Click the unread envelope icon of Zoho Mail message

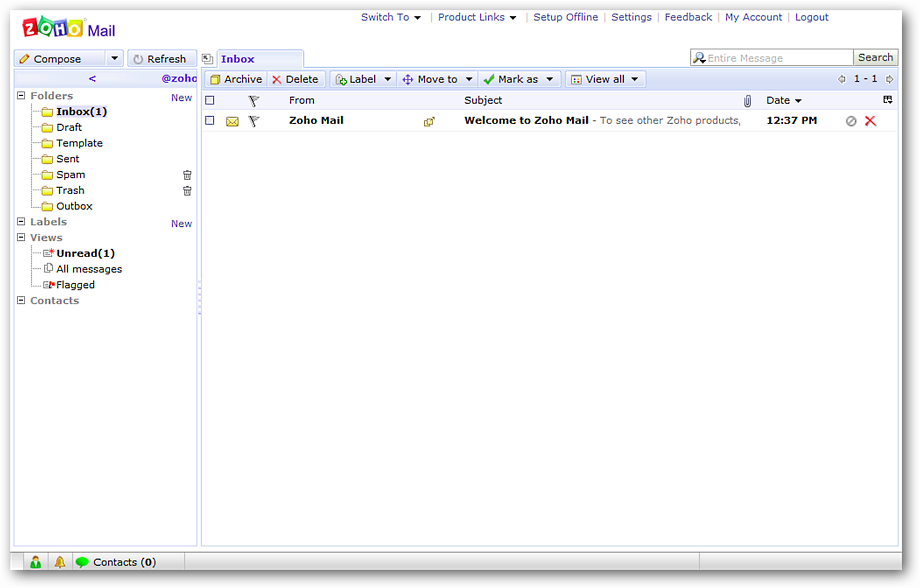click(x=232, y=121)
